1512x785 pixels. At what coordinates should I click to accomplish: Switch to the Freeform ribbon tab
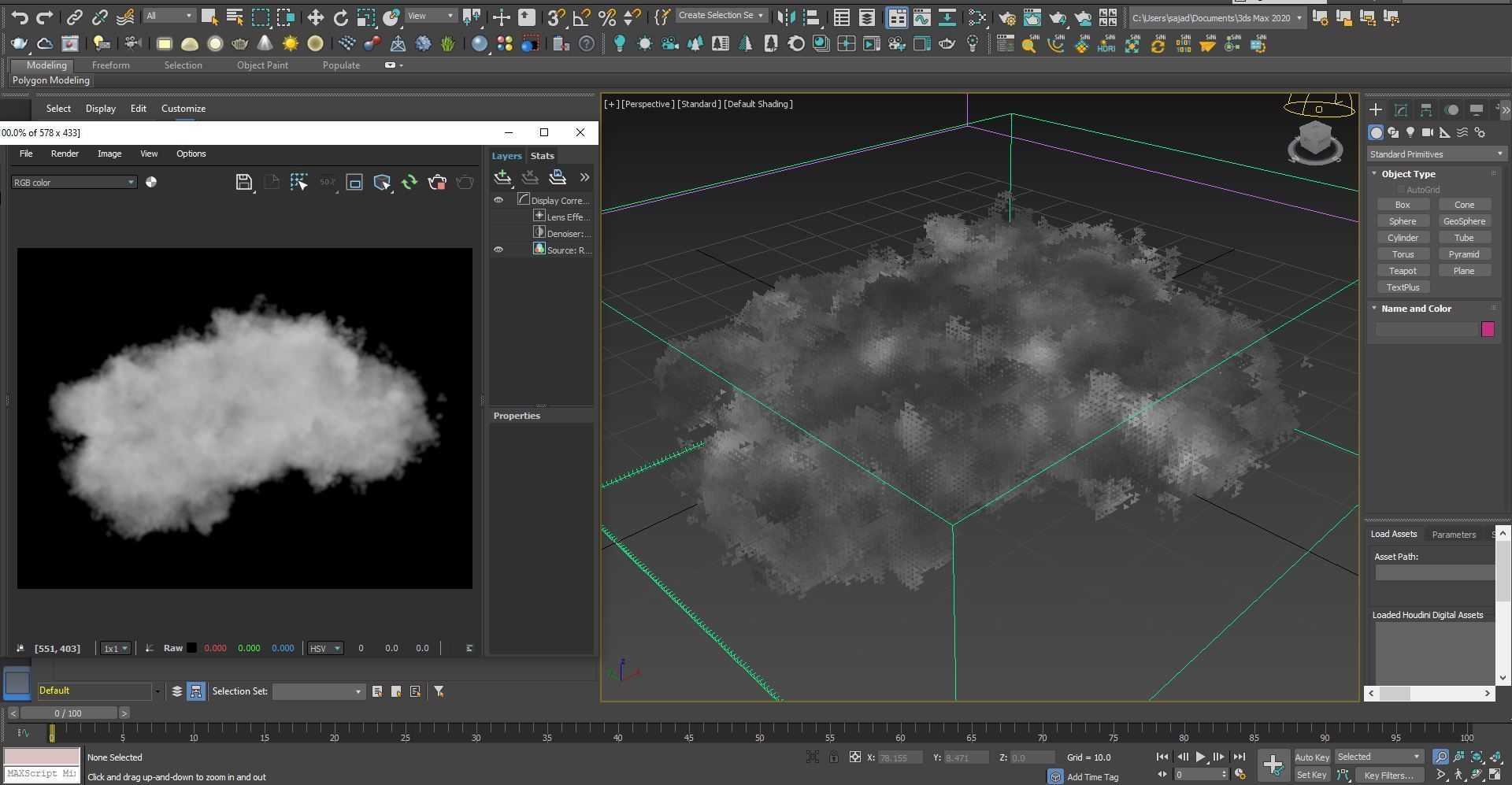coord(110,65)
